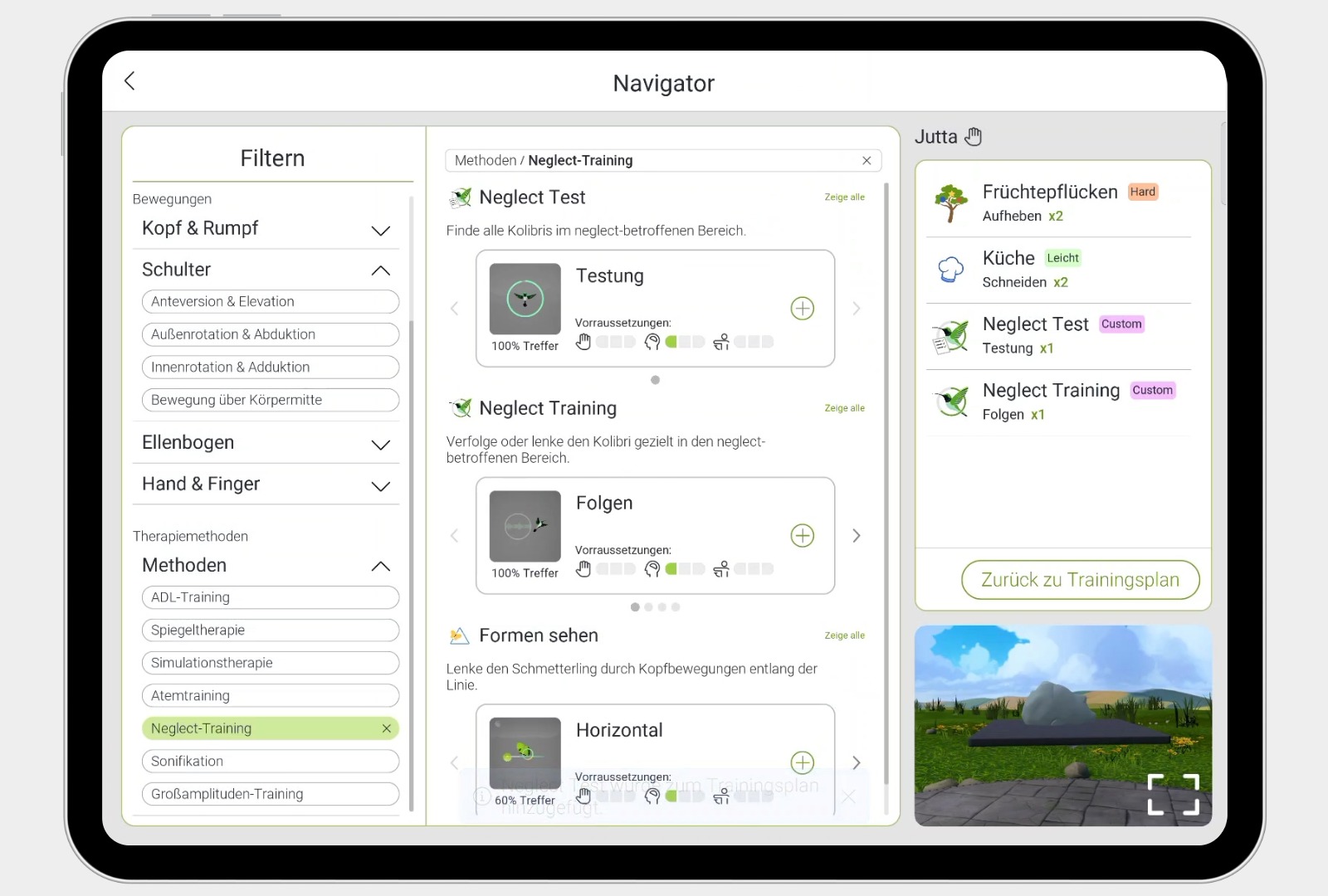This screenshot has width=1328, height=896.
Task: Click Zeige alle next to Neglect Training
Action: pos(844,407)
